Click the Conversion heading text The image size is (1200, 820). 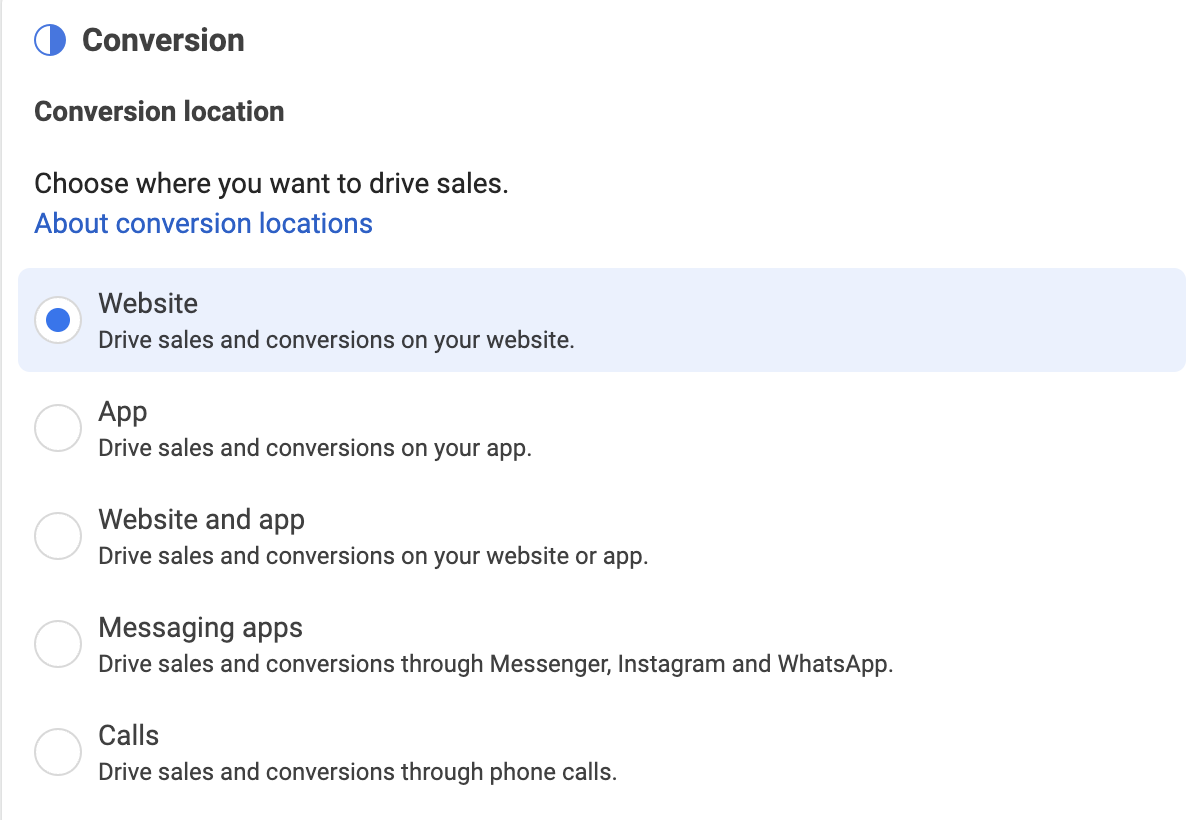[x=162, y=40]
